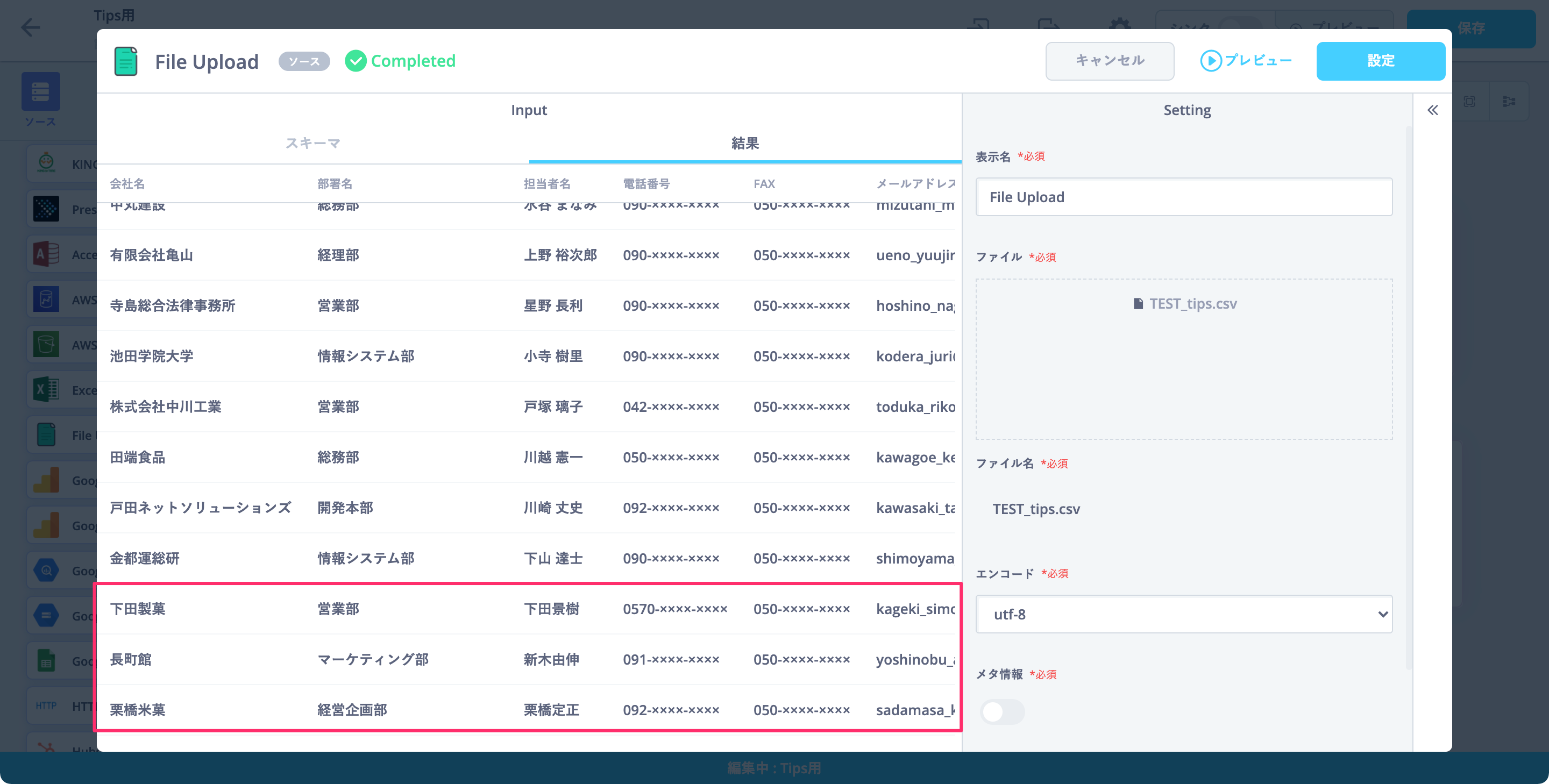
Task: Click the 電話番号 column header
Action: tap(646, 184)
